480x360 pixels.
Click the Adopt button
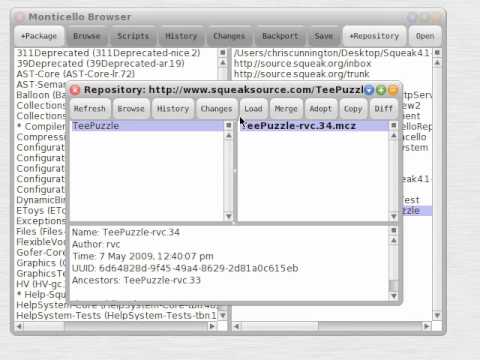point(320,109)
